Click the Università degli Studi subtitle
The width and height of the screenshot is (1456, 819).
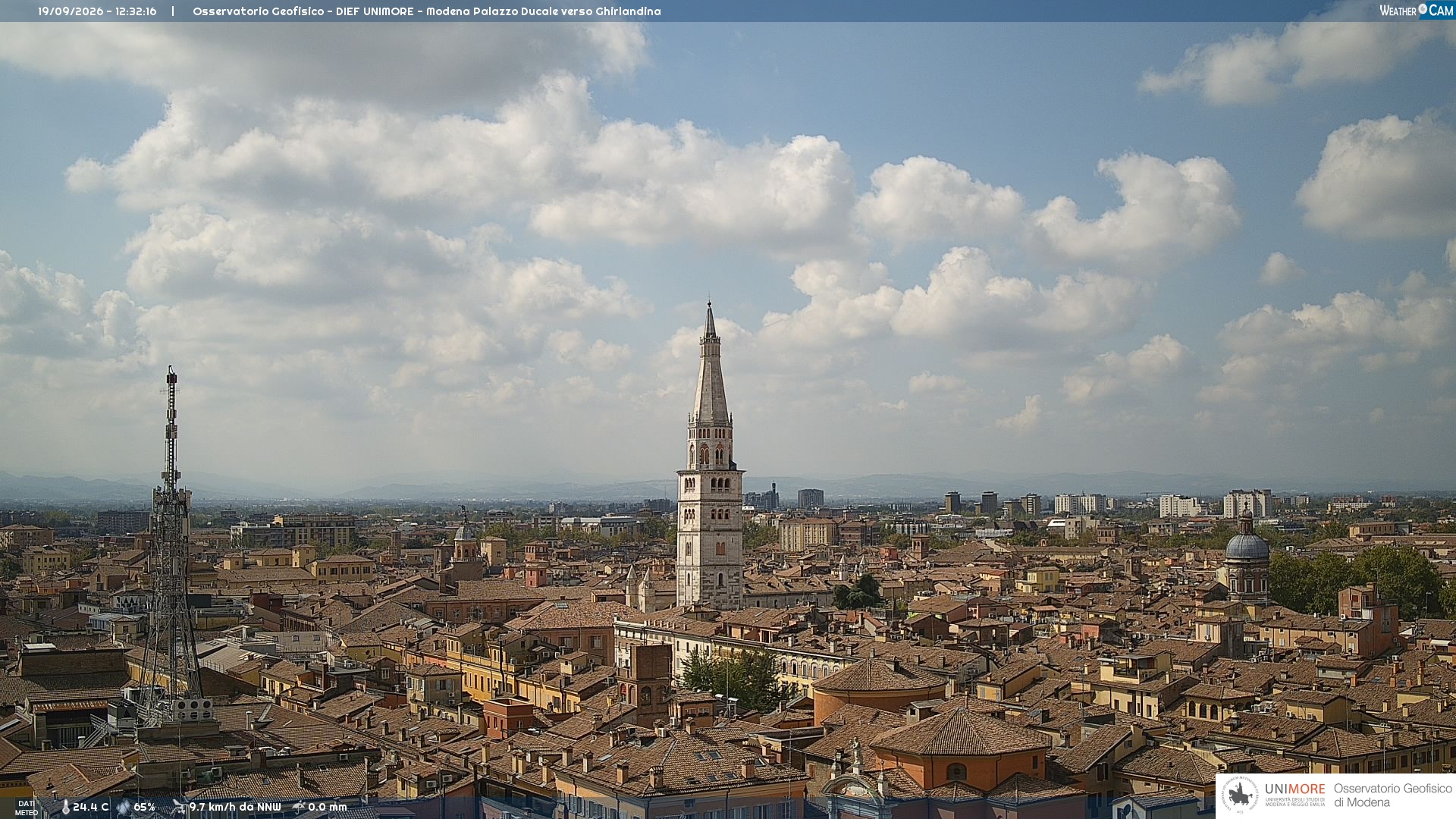(1294, 802)
